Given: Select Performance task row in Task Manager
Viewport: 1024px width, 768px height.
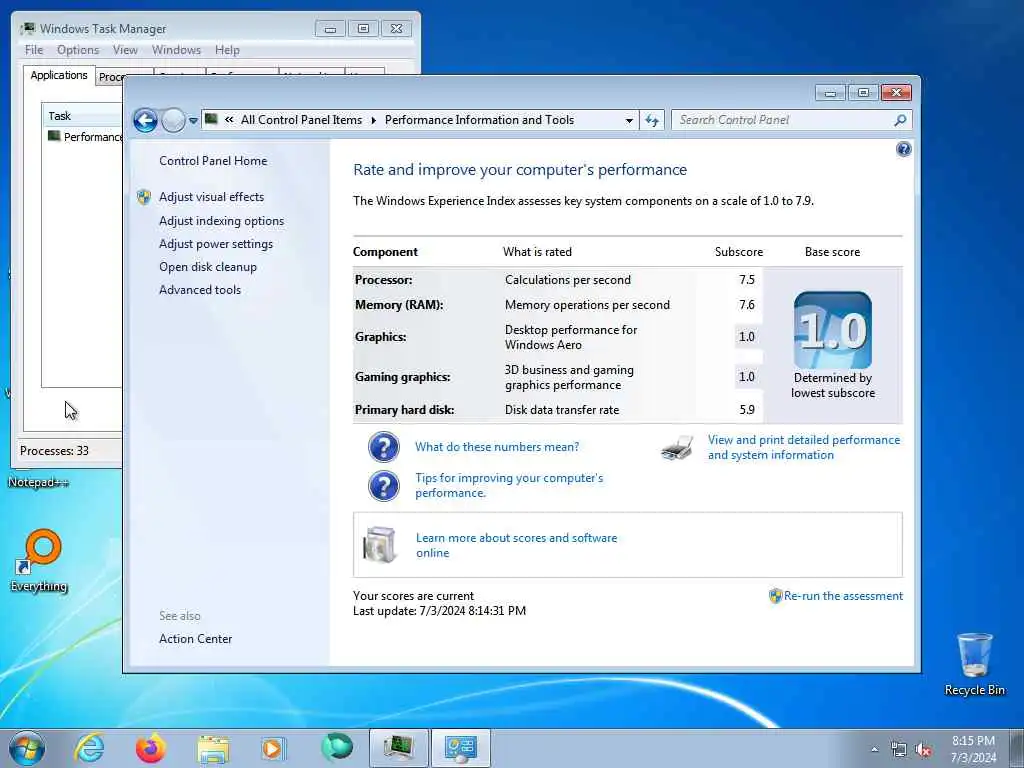Looking at the screenshot, I should (x=84, y=136).
